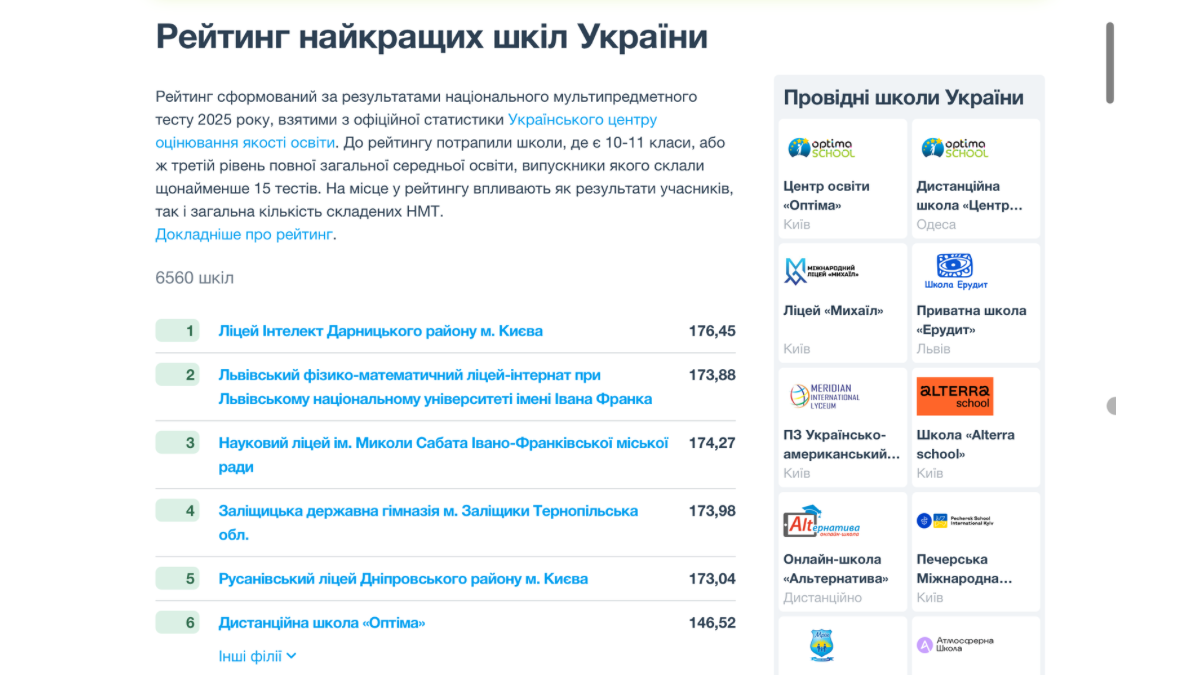Click the Докладніше про рейтинг link
1200x675 pixels.
click(244, 235)
